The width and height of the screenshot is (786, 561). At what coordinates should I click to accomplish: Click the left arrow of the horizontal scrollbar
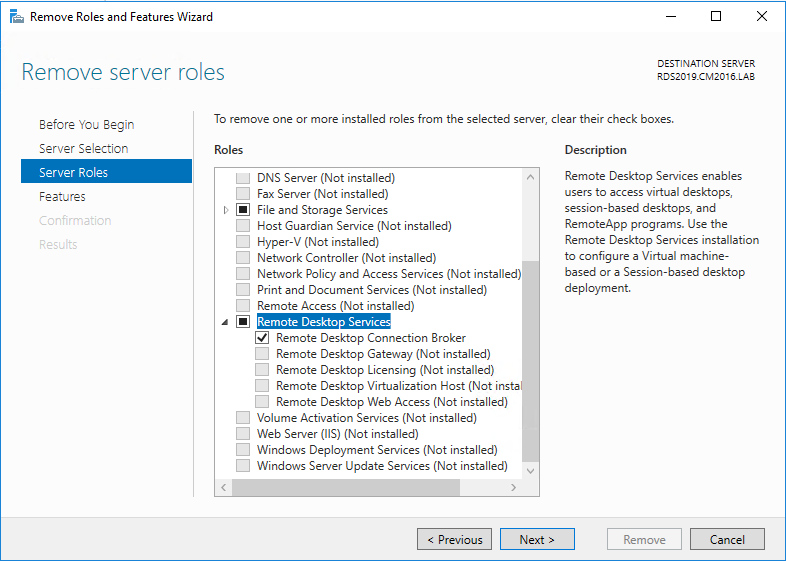(224, 487)
